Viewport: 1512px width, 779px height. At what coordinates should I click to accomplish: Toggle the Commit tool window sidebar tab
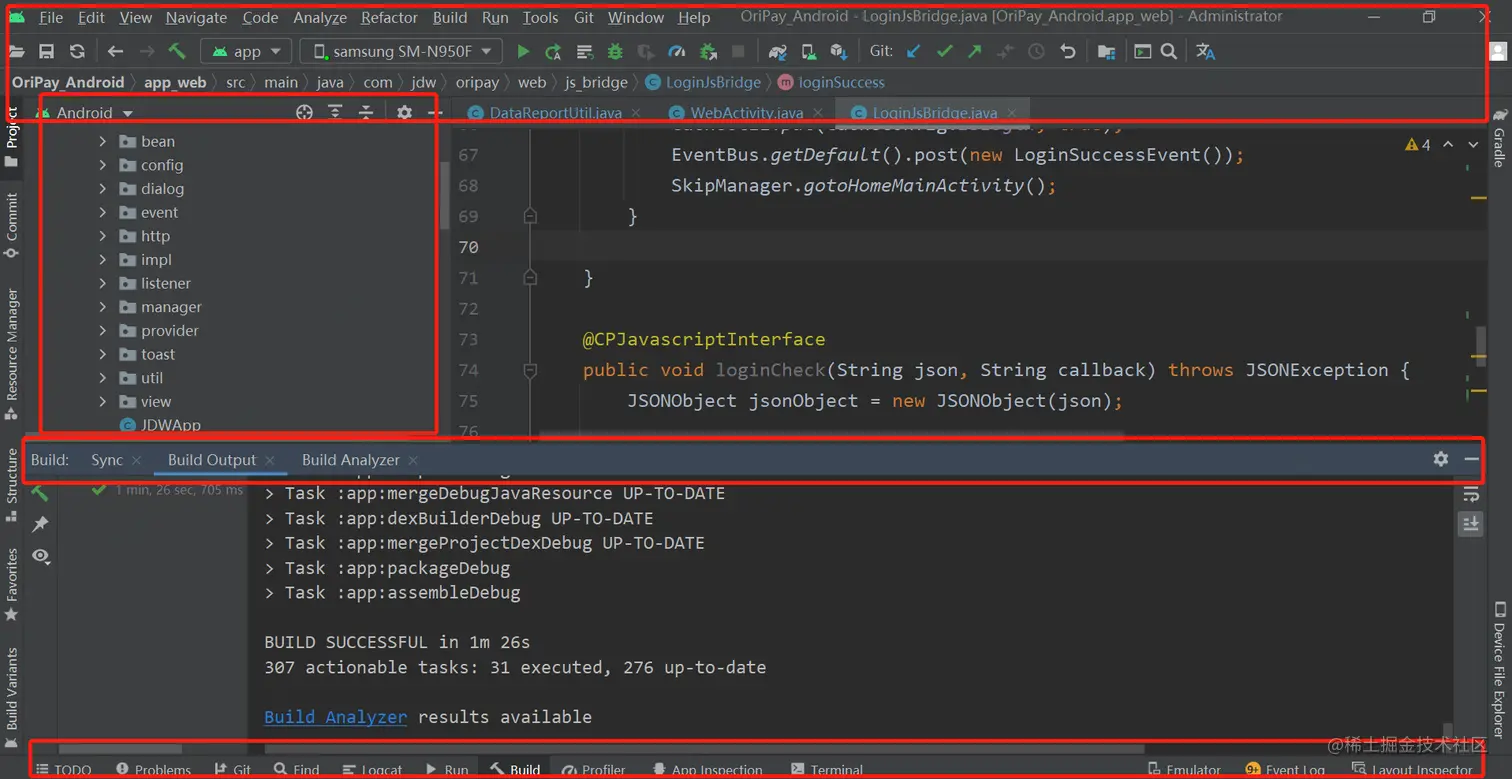tap(12, 225)
